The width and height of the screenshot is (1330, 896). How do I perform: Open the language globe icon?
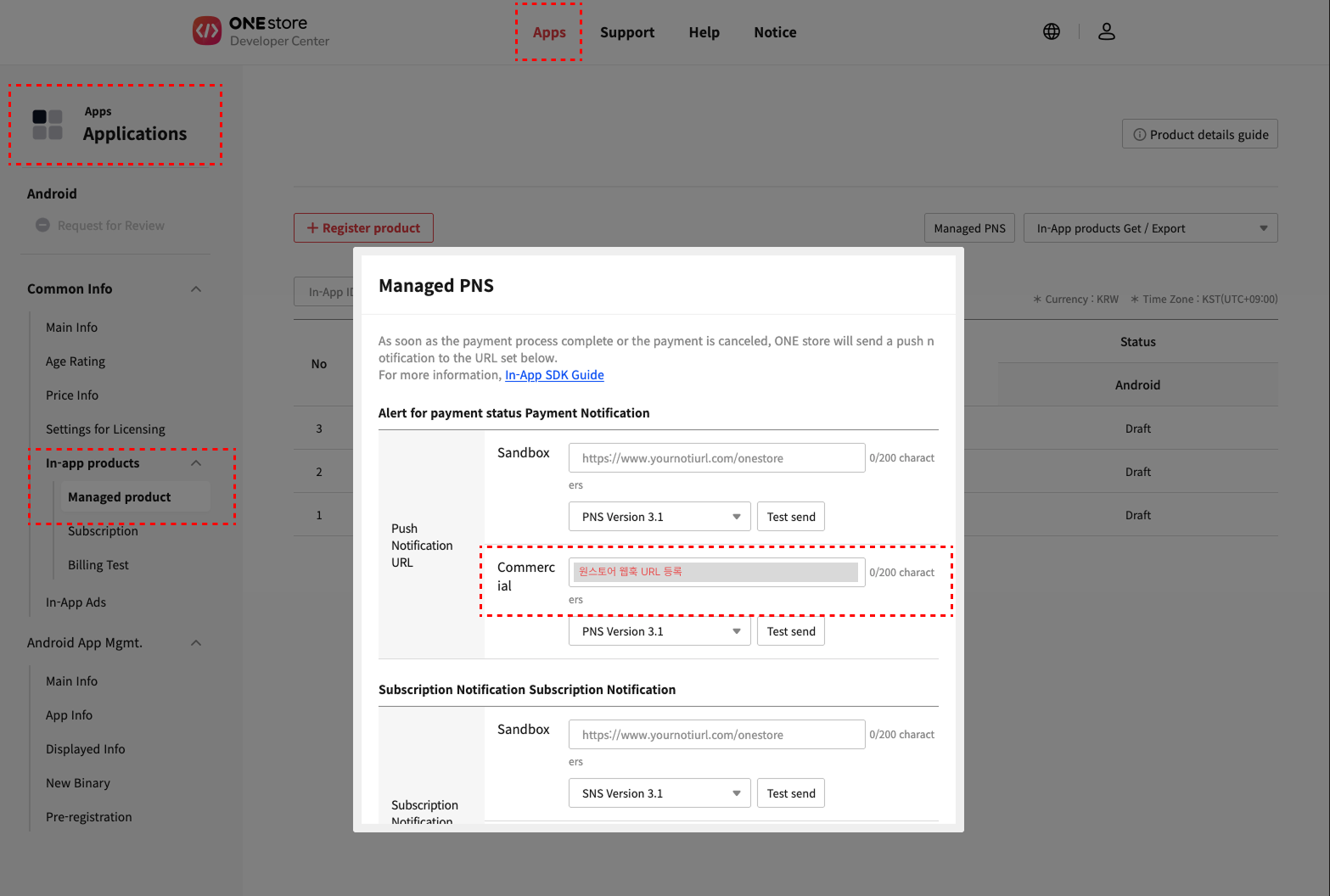tap(1051, 31)
